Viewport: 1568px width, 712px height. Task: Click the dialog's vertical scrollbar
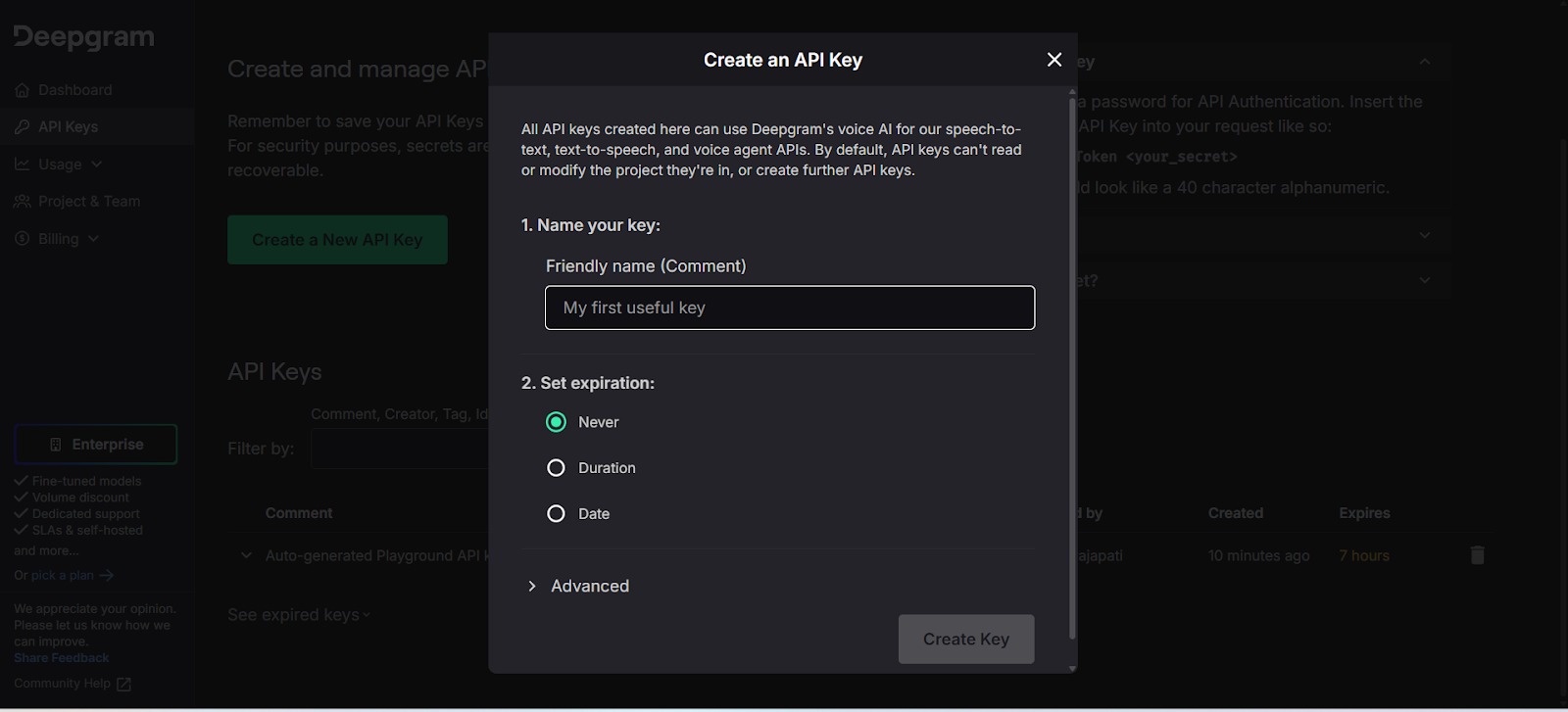[x=1072, y=372]
